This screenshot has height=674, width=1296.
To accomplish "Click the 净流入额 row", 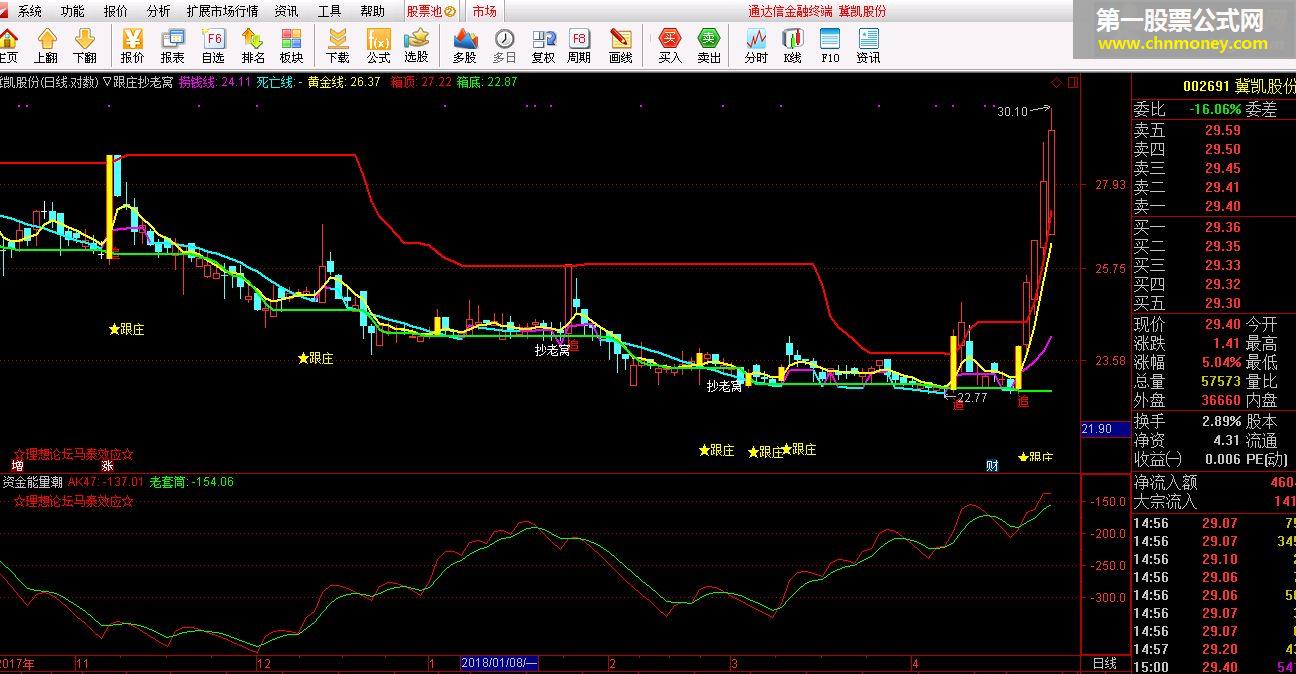I will coord(1214,483).
